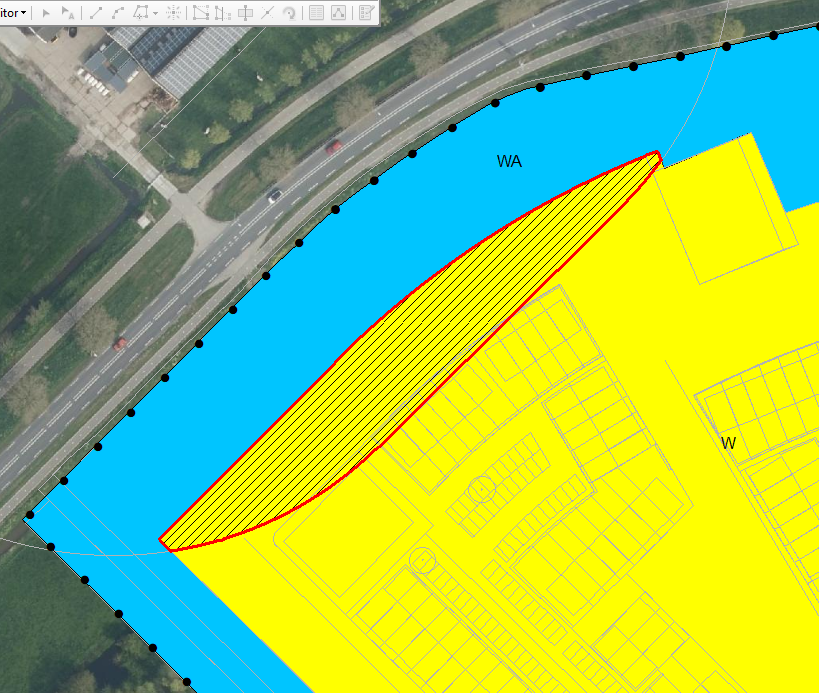Click the W label on the map

pyautogui.click(x=728, y=443)
